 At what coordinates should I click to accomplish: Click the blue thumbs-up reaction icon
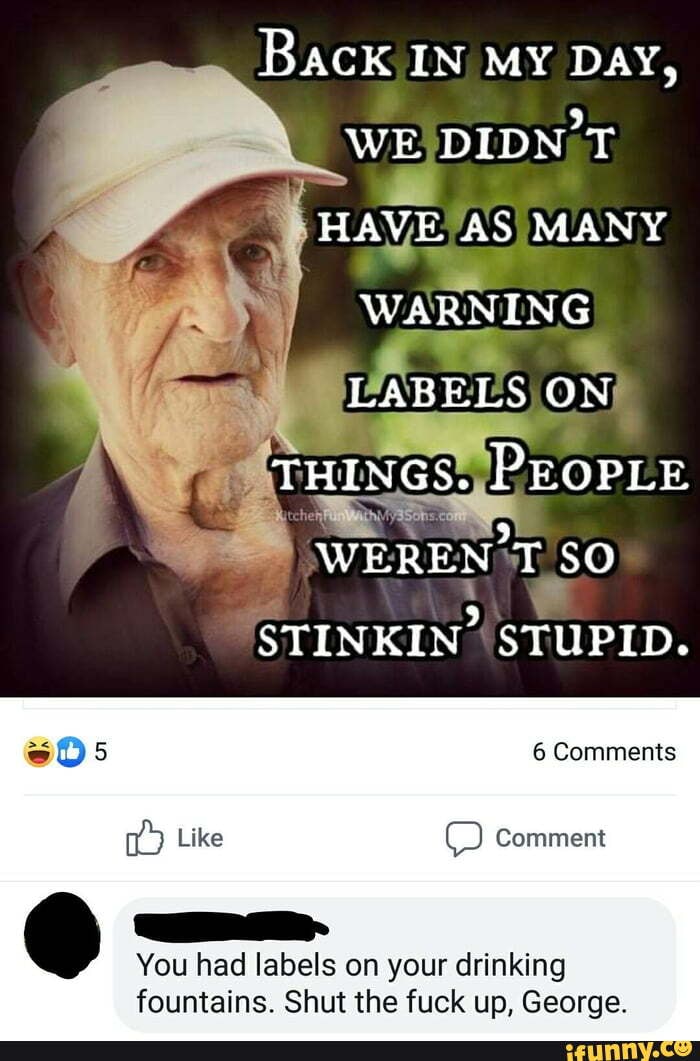(70, 752)
